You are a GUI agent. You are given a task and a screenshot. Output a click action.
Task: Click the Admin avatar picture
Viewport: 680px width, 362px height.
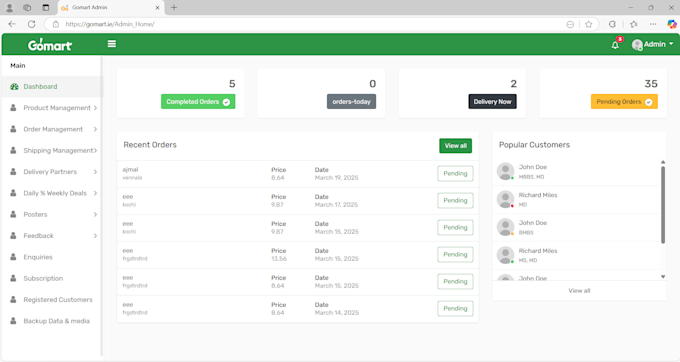637,45
